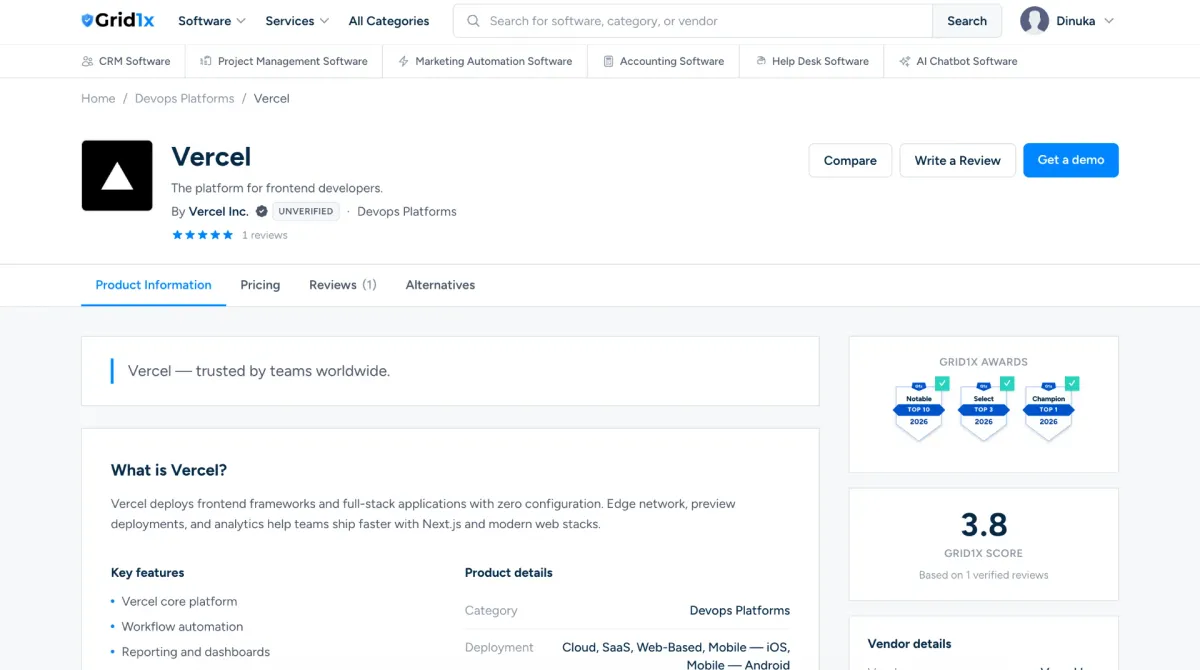Click 'Vercel — trusted by teams worldwide.' quote
Viewport: 1200px width, 670px height.
259,371
